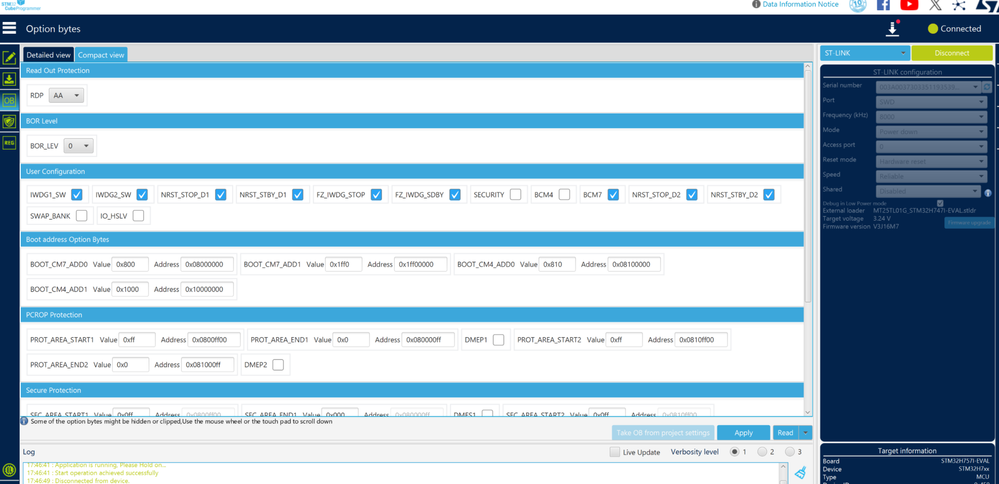
Task: Collapse the Read Out Protection section
Action: coord(412,70)
